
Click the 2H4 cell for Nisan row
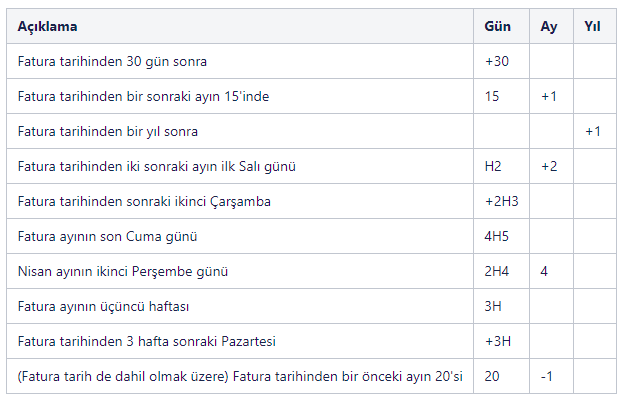497,271
